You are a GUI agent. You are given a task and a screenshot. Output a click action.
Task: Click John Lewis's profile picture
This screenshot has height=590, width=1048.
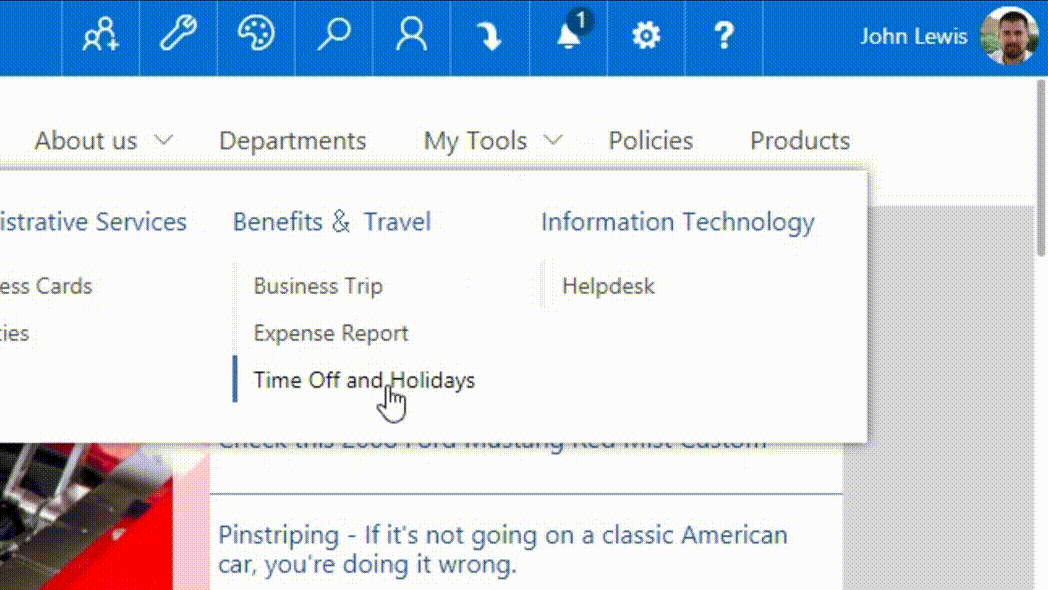1009,37
